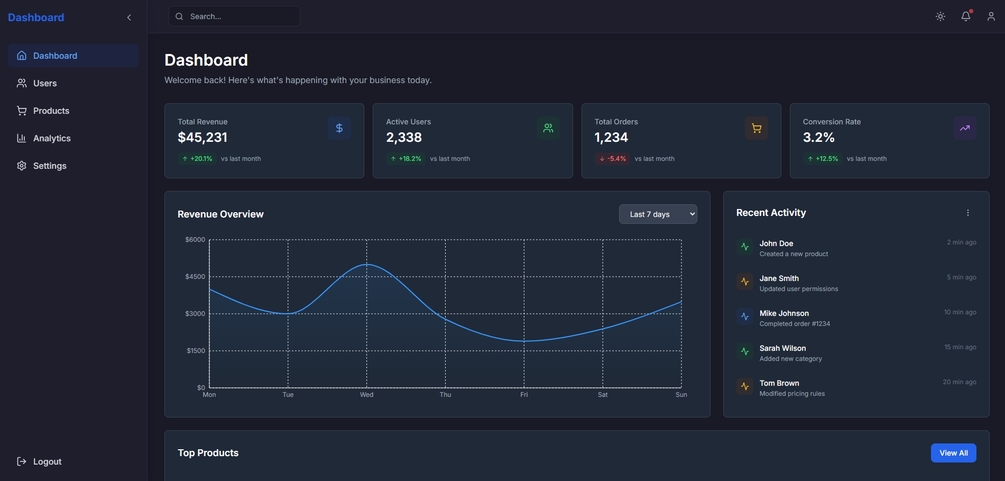
Task: Open the Products sidebar page
Action: (73, 111)
